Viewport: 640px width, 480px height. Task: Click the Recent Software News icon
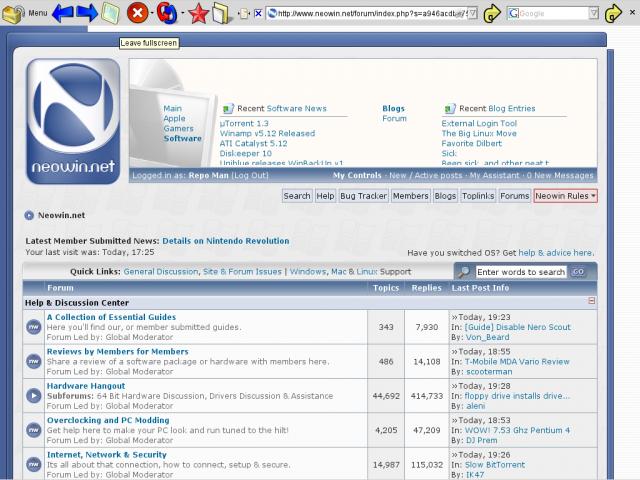click(228, 109)
